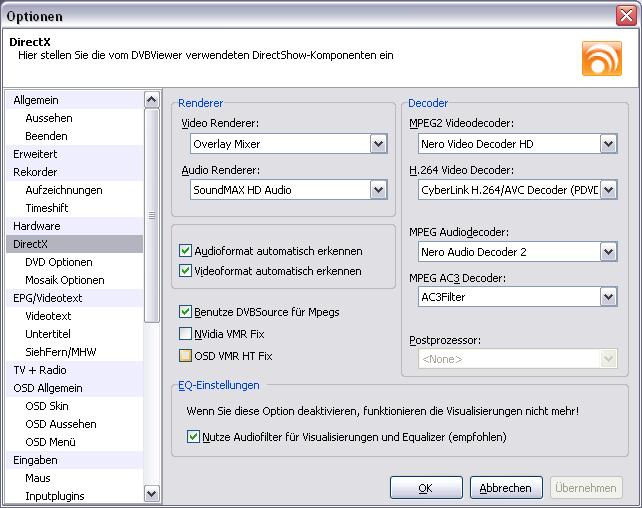
Task: Select TV + Radio in the sidebar
Action: coord(75,370)
